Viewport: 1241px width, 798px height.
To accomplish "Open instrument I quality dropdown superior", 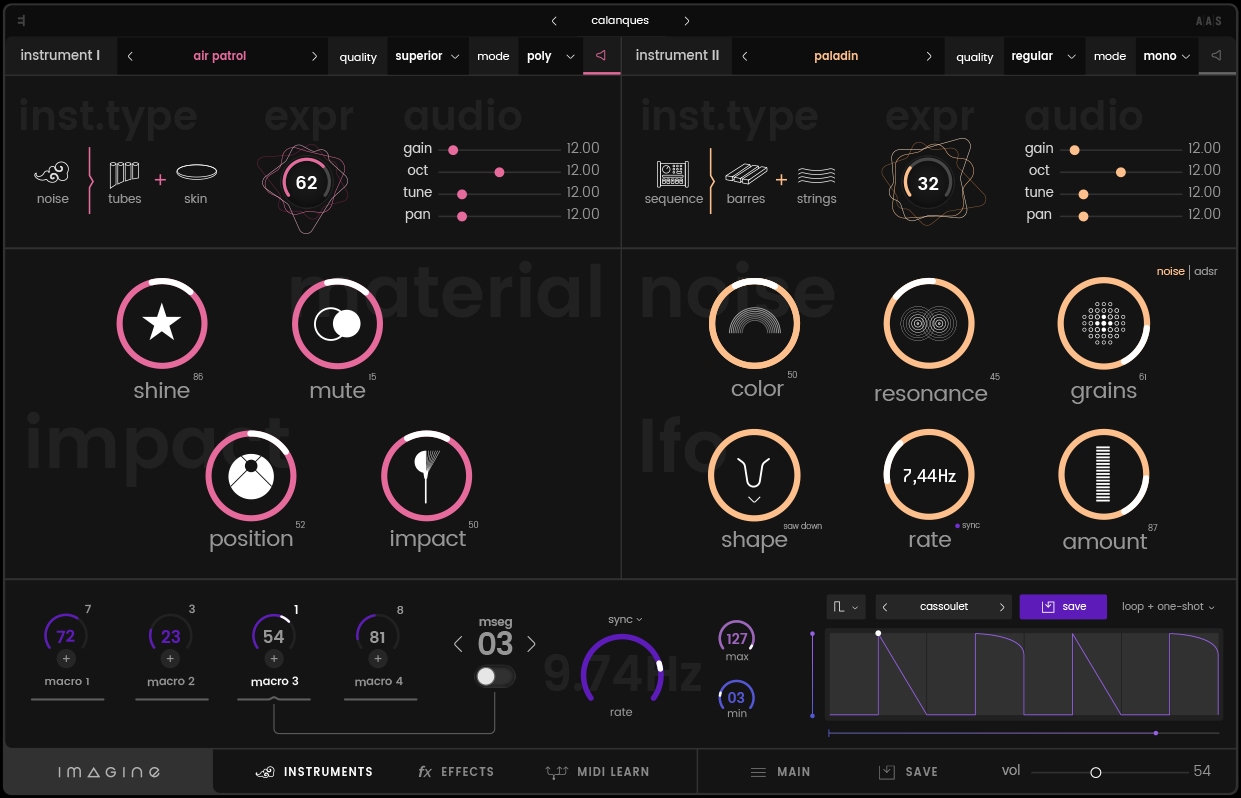I will (427, 56).
